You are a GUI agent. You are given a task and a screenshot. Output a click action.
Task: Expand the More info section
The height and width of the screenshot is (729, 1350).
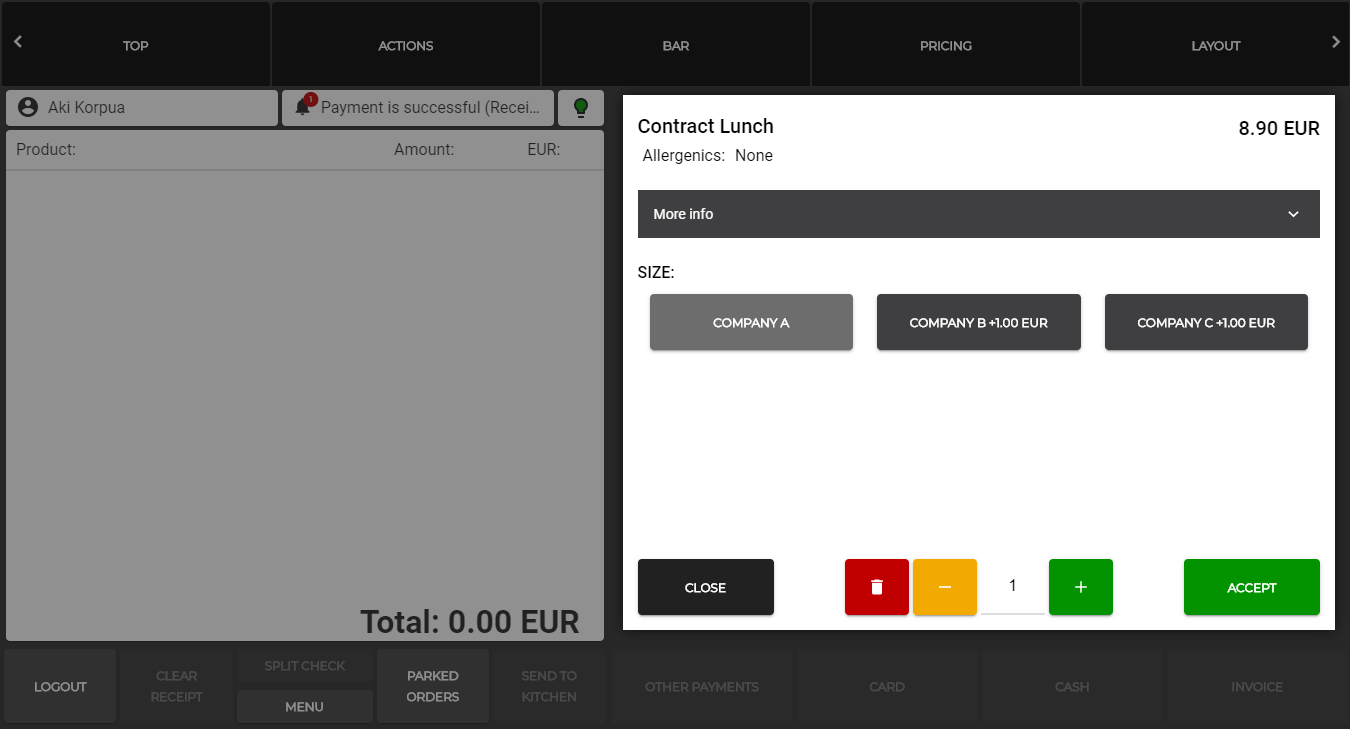coord(978,214)
